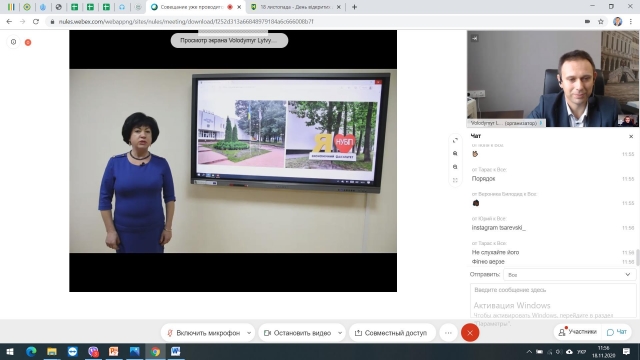Open Word from taskbar
This screenshot has width=640, height=360.
point(176,351)
